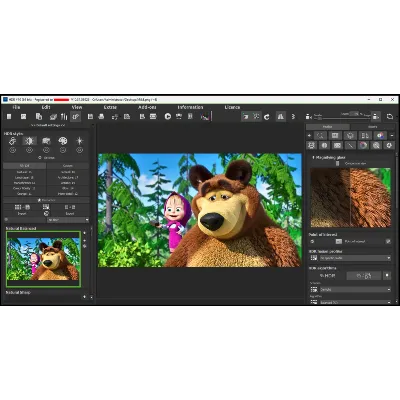Screen dimensions: 400x400
Task: Open the File menu
Action: pos(16,107)
